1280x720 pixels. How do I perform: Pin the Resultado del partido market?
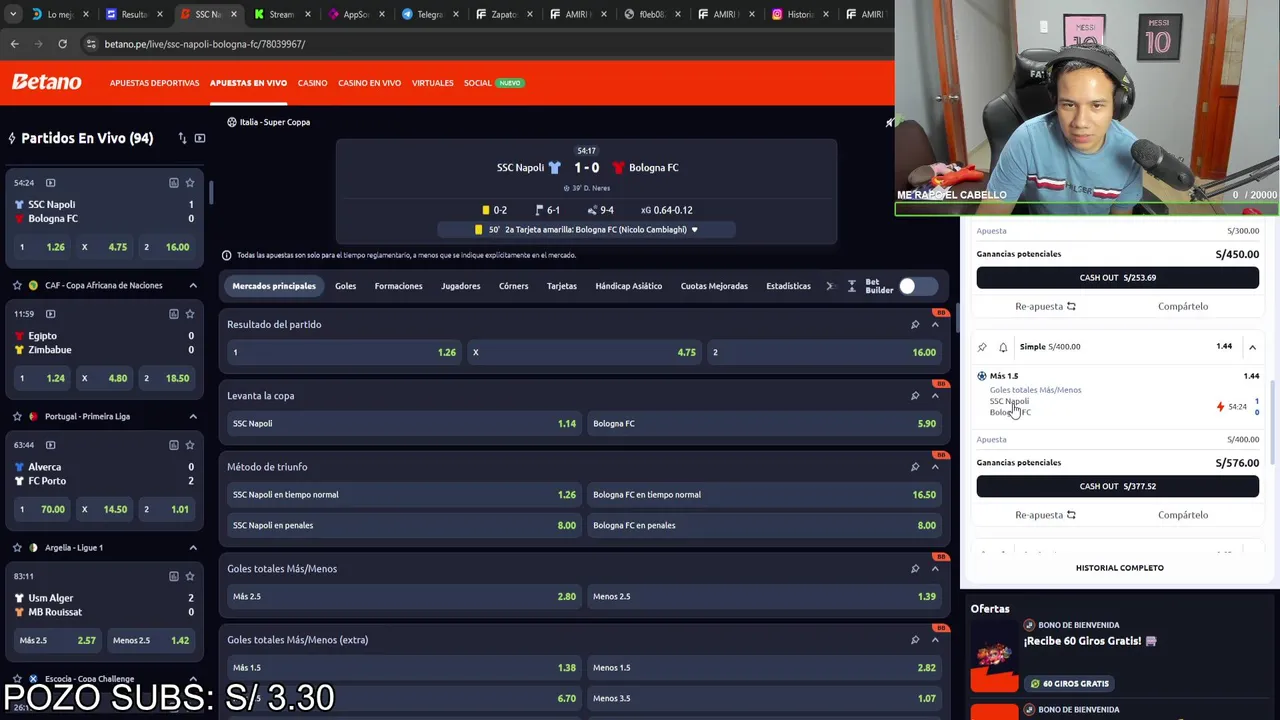(914, 324)
